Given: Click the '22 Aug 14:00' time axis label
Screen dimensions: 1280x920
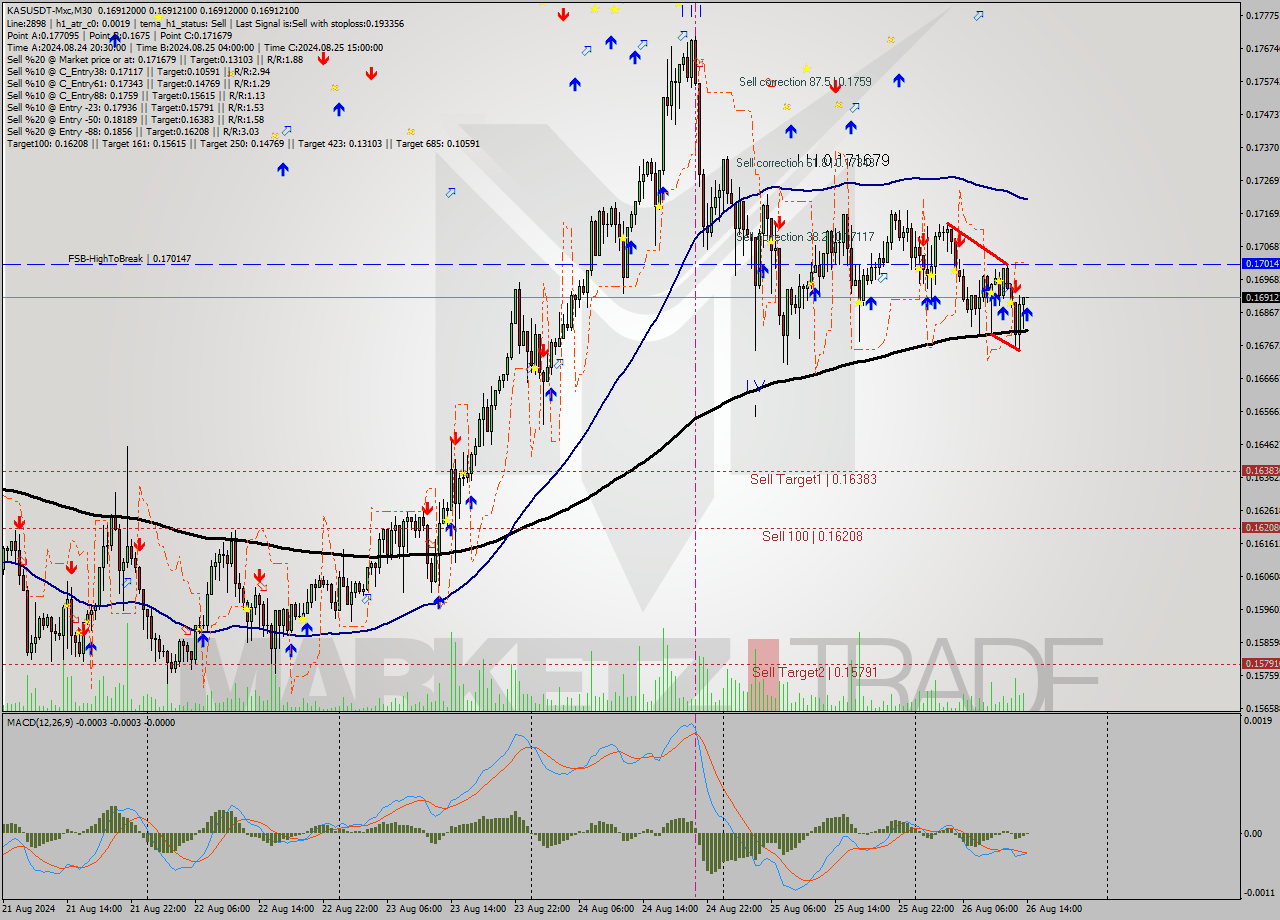Looking at the screenshot, I should tap(286, 909).
